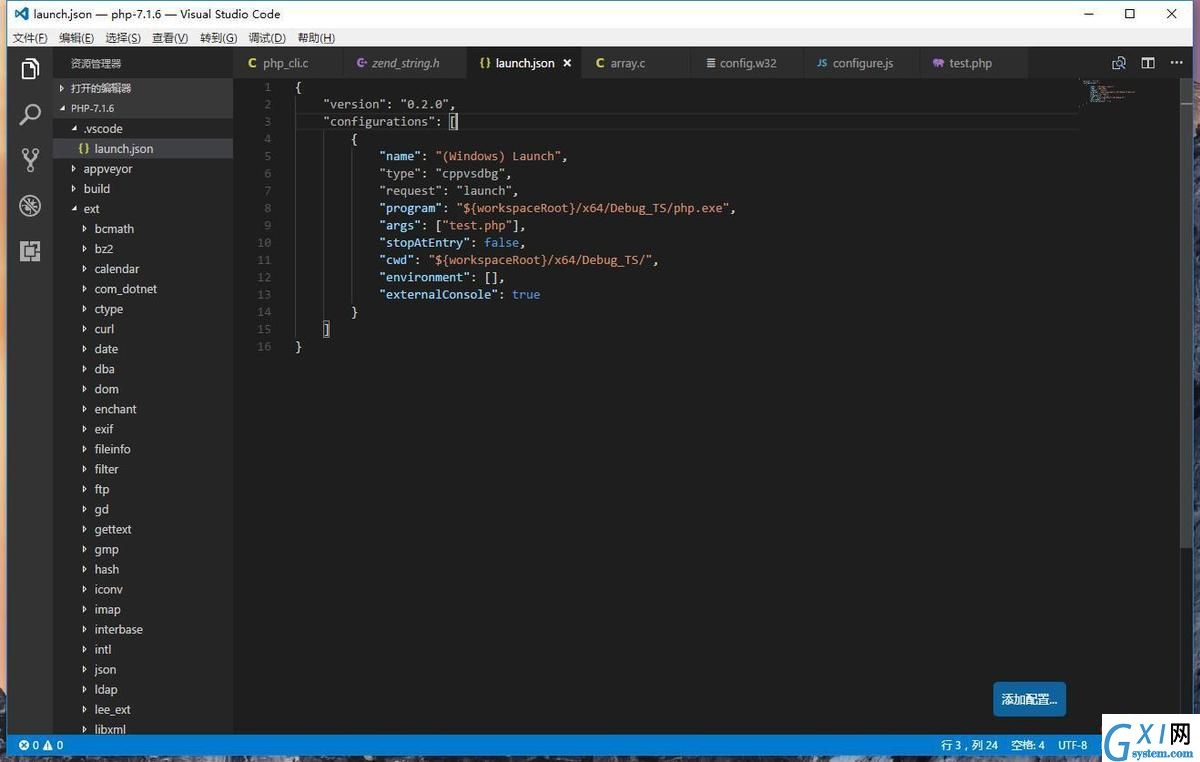
Task: Open the 转到(G) menu
Action: 218,38
